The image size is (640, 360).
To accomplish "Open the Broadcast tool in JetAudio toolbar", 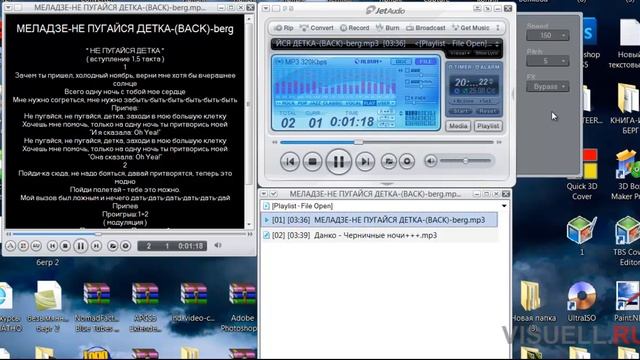I will pyautogui.click(x=426, y=28).
